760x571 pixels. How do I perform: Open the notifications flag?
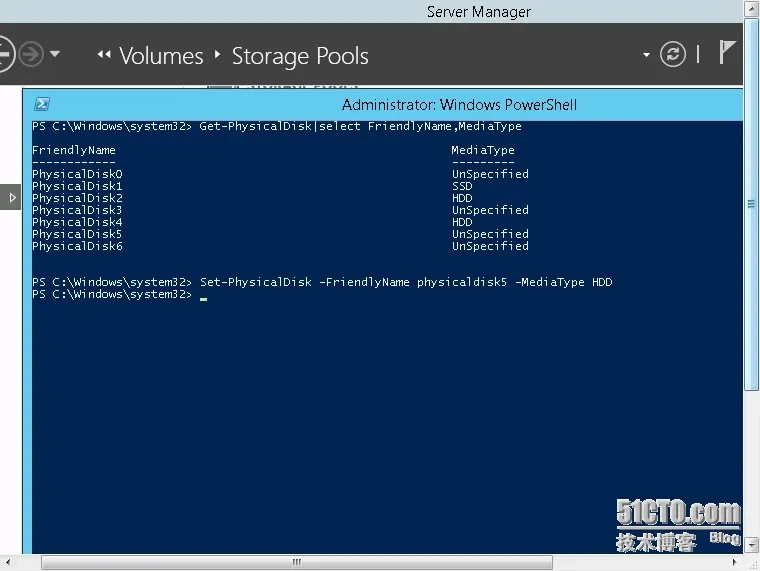728,53
